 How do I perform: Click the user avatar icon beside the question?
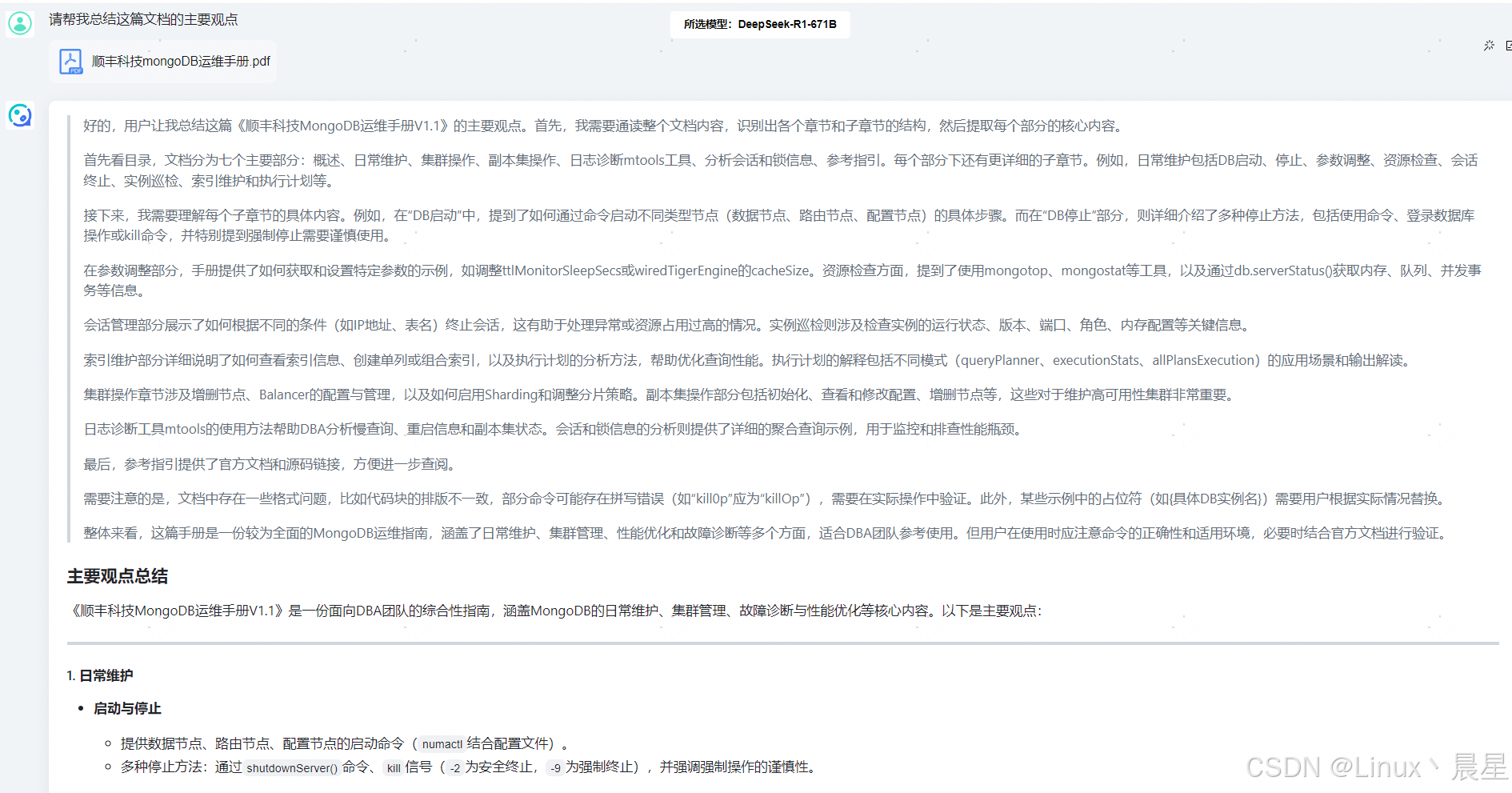[x=20, y=23]
